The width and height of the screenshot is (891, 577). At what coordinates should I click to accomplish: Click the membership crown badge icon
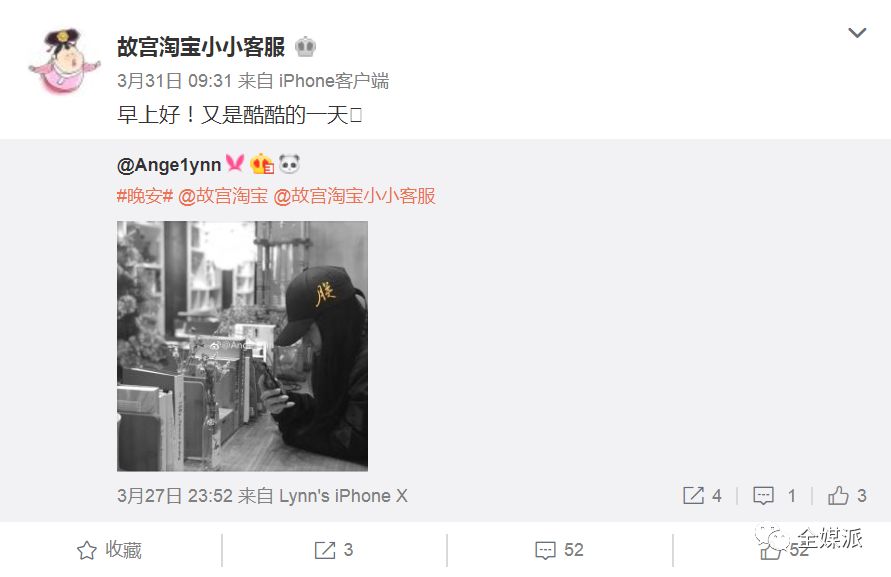click(262, 164)
